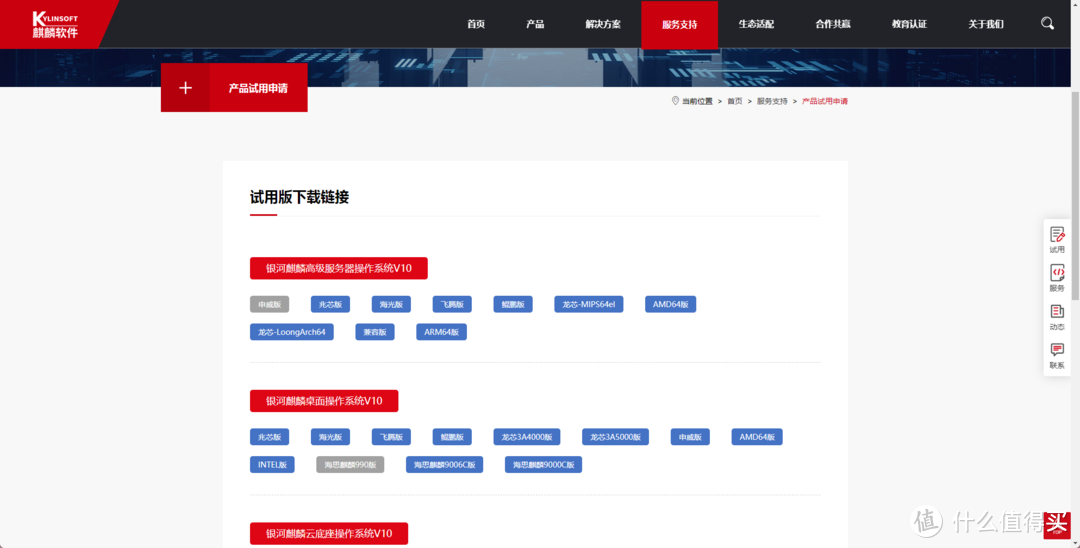Viewport: 1080px width, 548px height.
Task: Click the INTEL版 desktop download button
Action: tap(272, 464)
